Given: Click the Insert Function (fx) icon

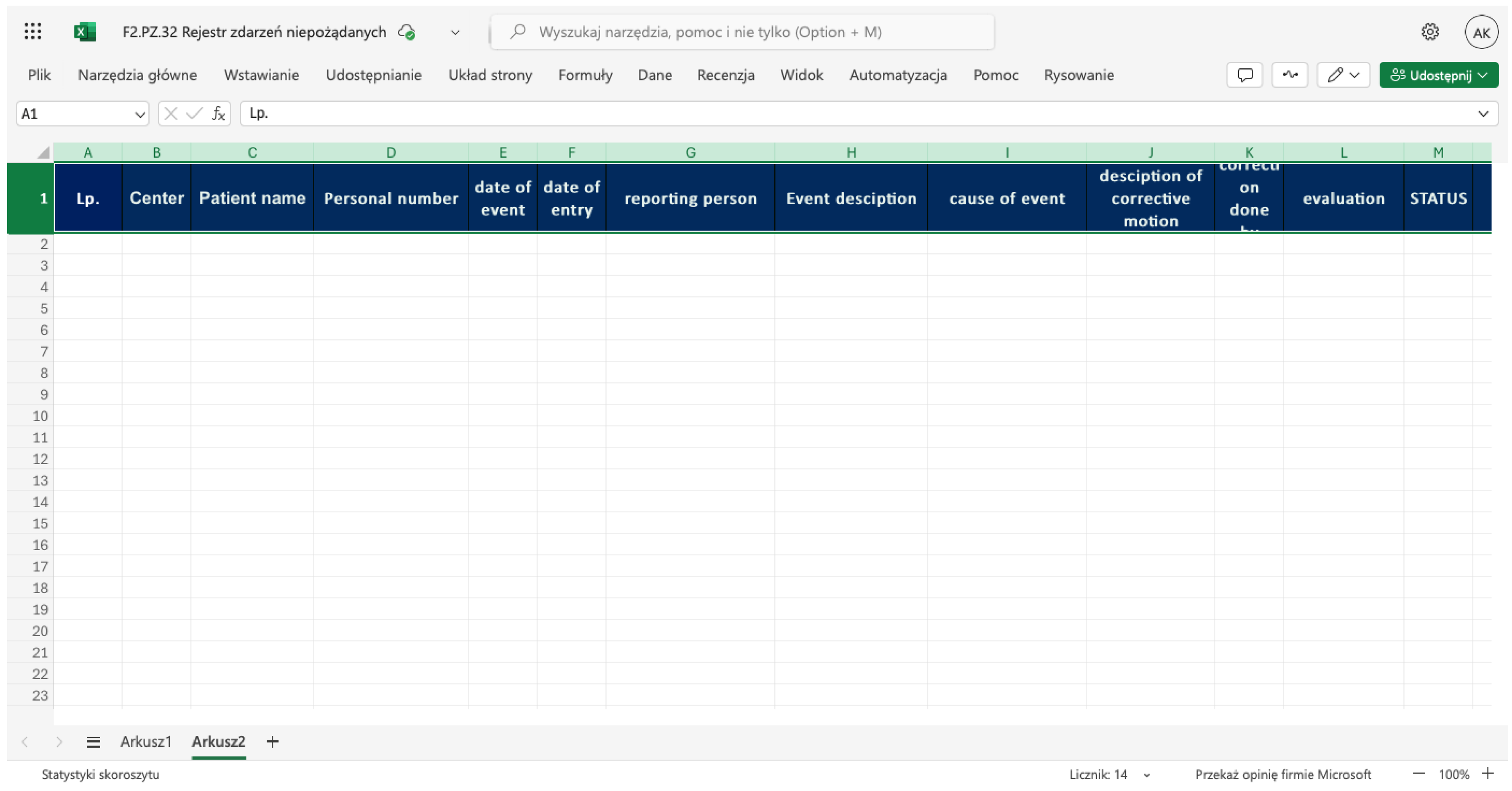Looking at the screenshot, I should [218, 114].
